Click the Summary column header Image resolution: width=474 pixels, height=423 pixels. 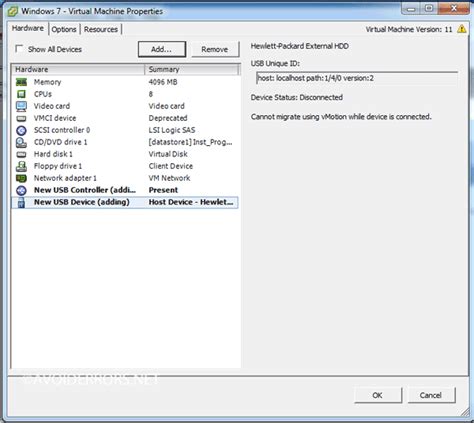click(192, 69)
